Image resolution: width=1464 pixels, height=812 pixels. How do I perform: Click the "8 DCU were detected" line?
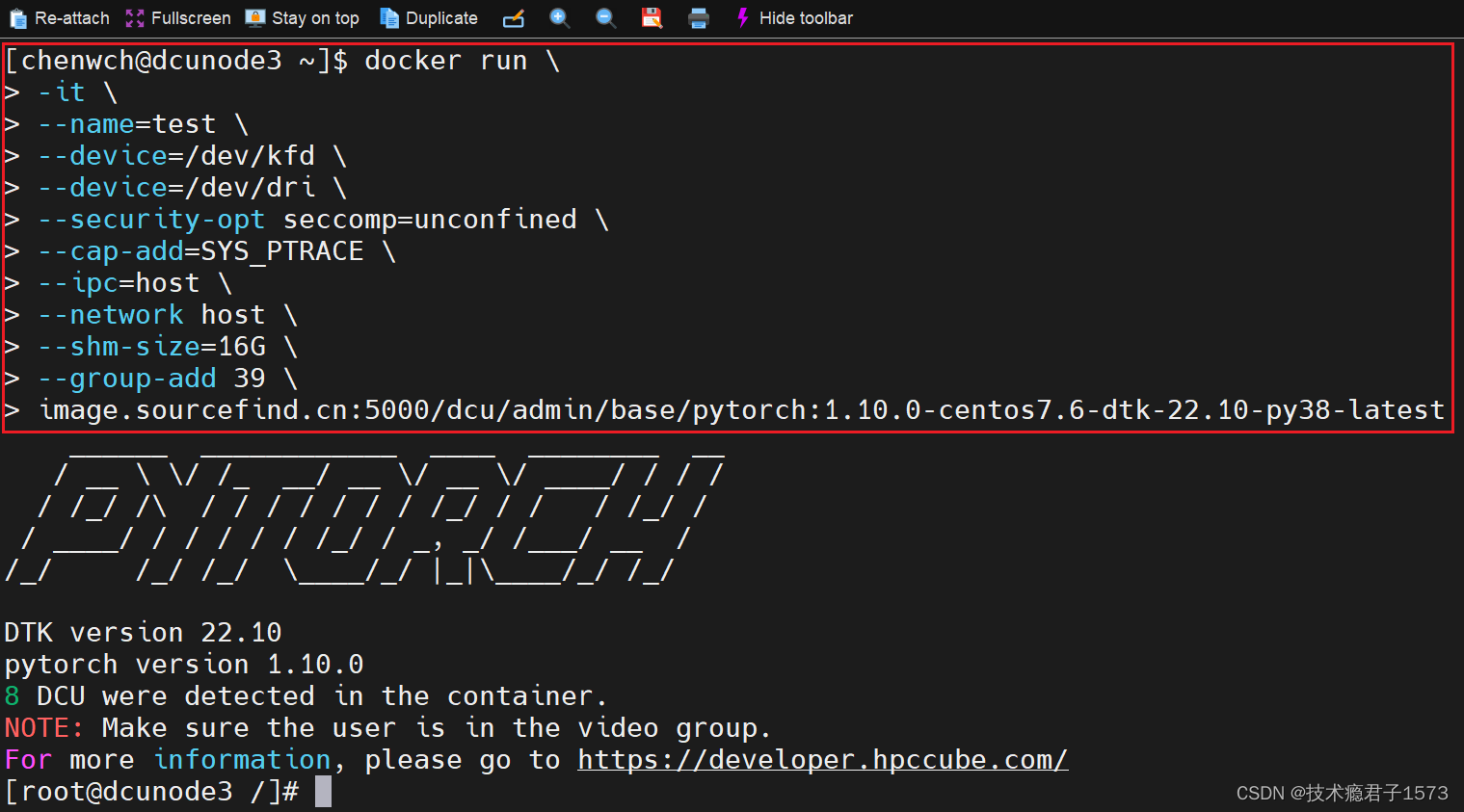click(306, 696)
